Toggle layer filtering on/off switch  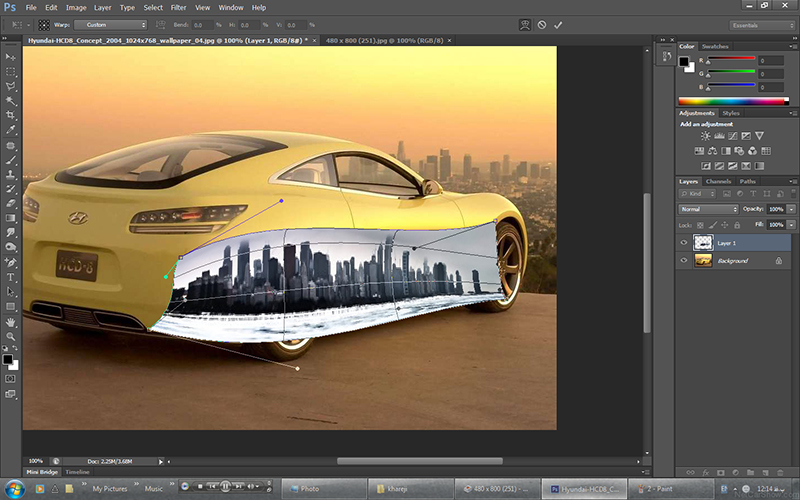tap(793, 194)
